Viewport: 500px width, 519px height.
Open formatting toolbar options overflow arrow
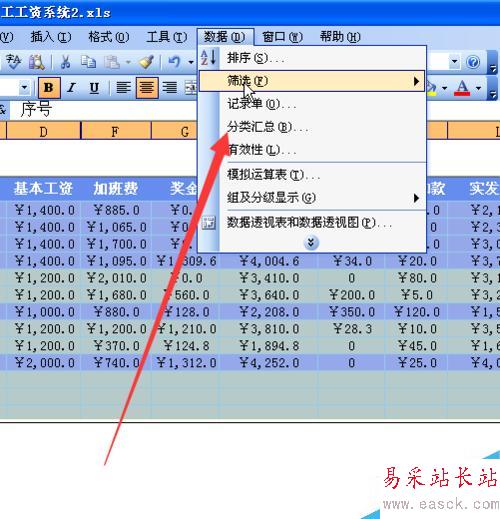[x=493, y=89]
